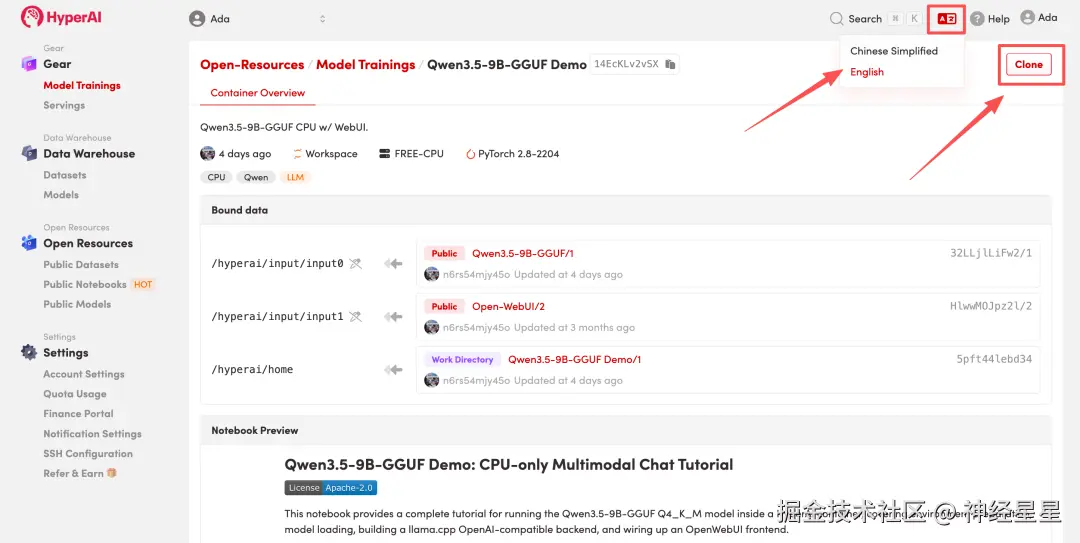
Task: Open Account Settings
Action: coord(84,374)
